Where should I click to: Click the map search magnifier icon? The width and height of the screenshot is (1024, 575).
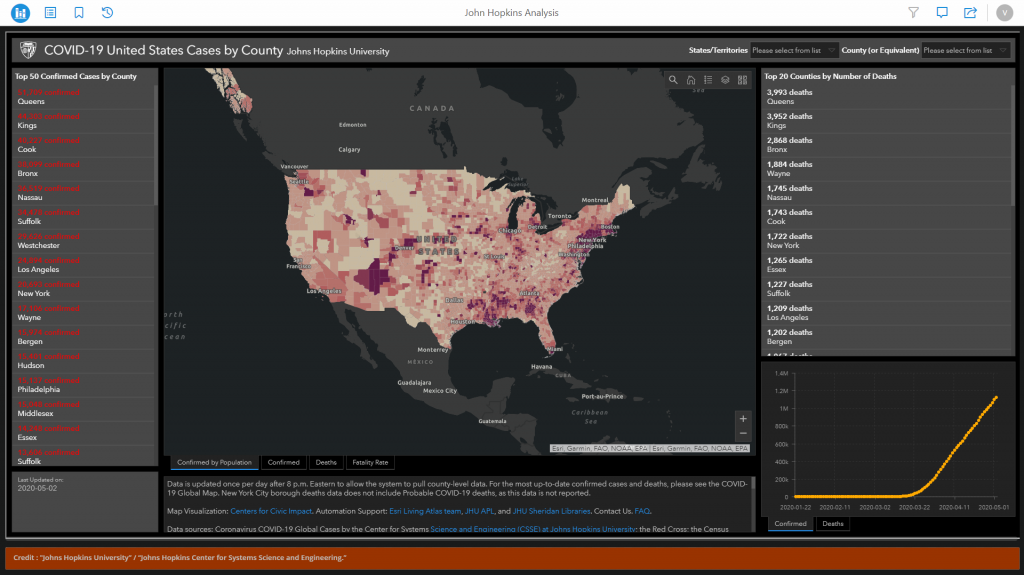[x=673, y=80]
